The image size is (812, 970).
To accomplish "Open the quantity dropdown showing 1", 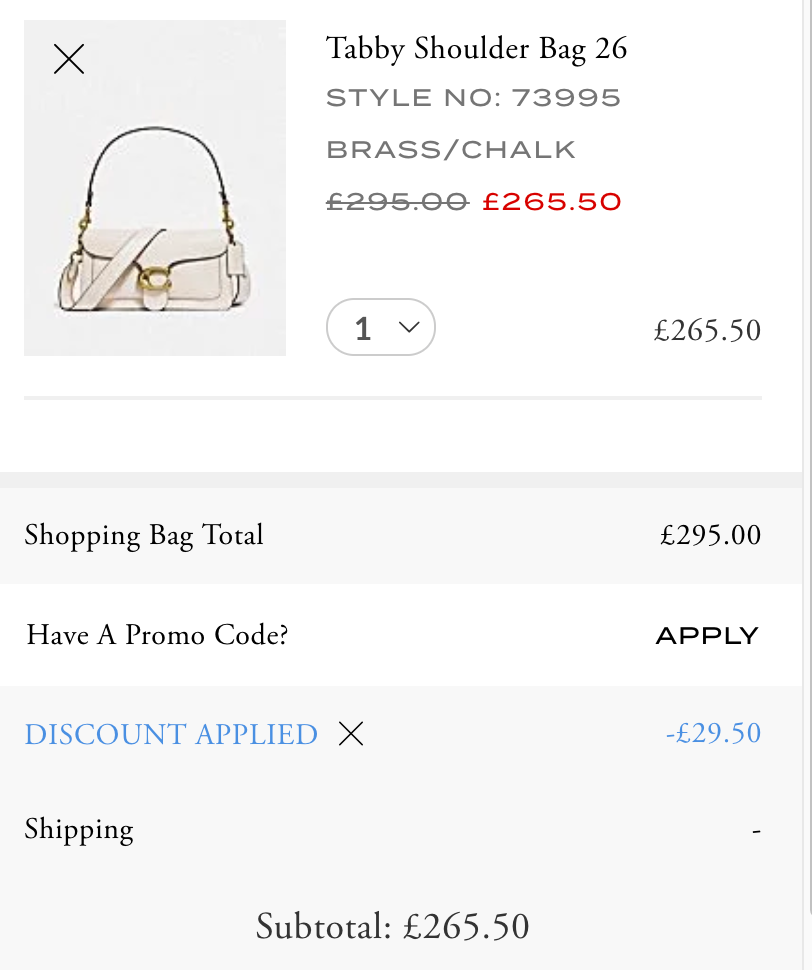I will 380,327.
